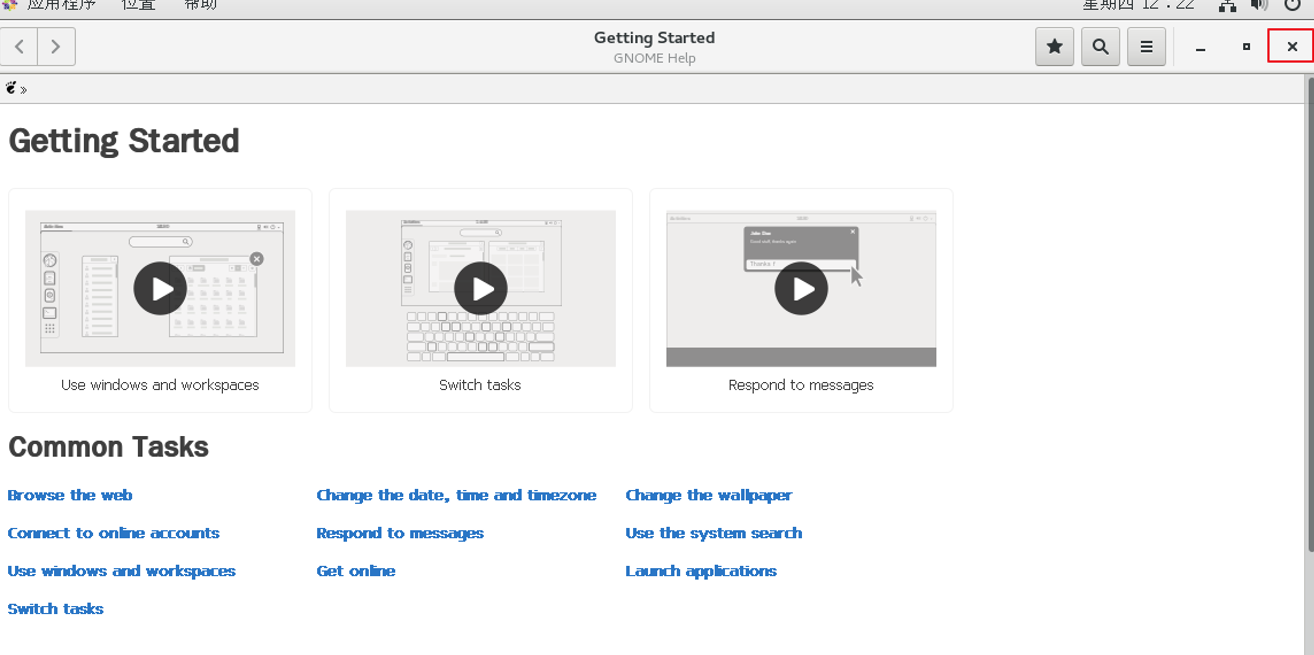This screenshot has height=655, width=1314.
Task: Open the search magnifier button
Action: [1100, 47]
